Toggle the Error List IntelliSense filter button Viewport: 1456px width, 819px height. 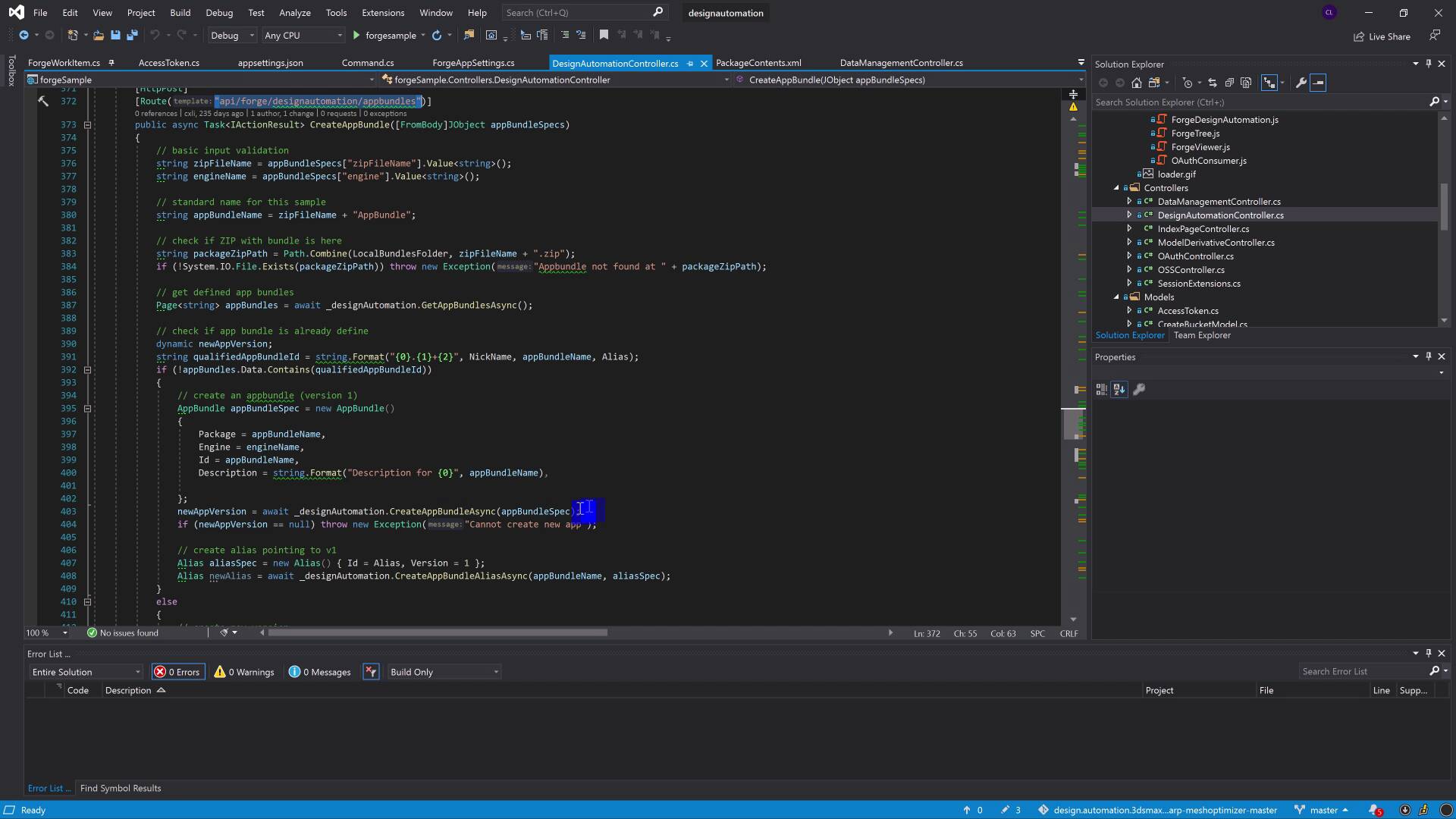[x=371, y=672]
